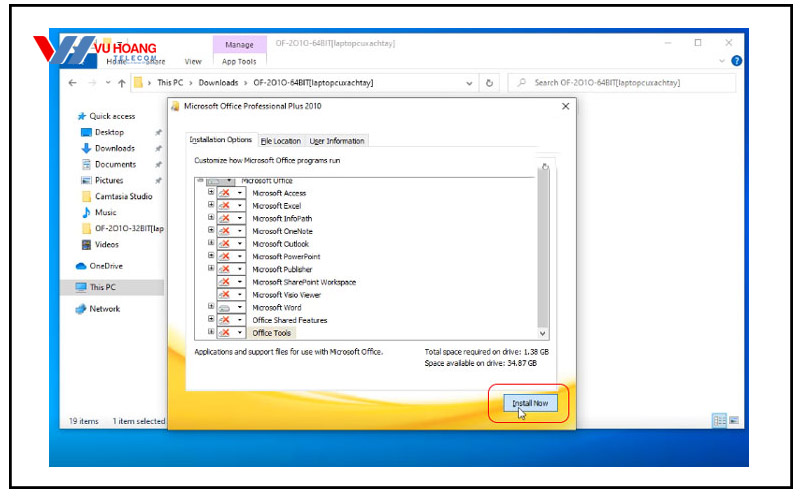Click the Network icon in navigation pane
The height and width of the screenshot is (500, 800).
point(81,309)
